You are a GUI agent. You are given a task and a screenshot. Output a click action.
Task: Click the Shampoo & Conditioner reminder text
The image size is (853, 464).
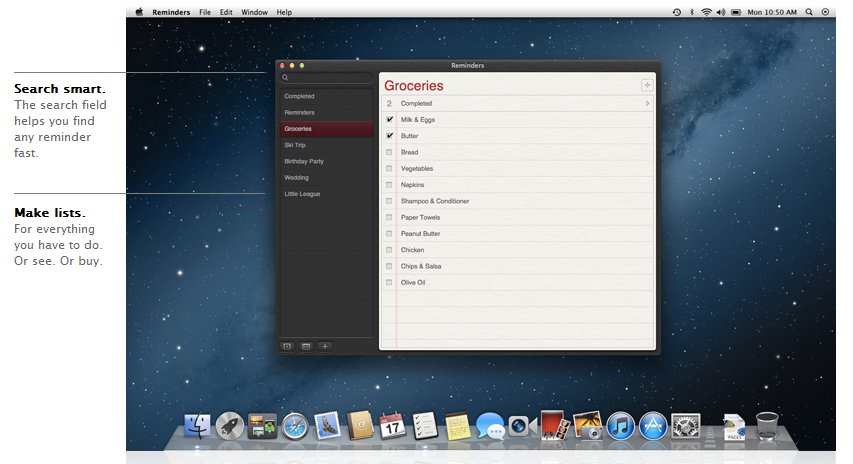[435, 201]
